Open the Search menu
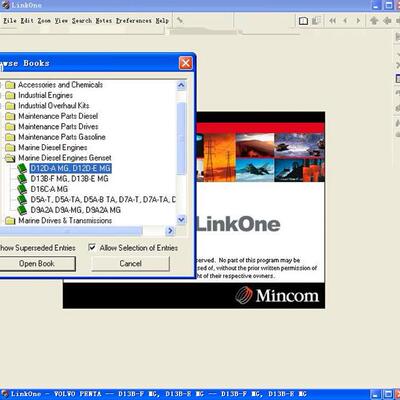 (82, 21)
